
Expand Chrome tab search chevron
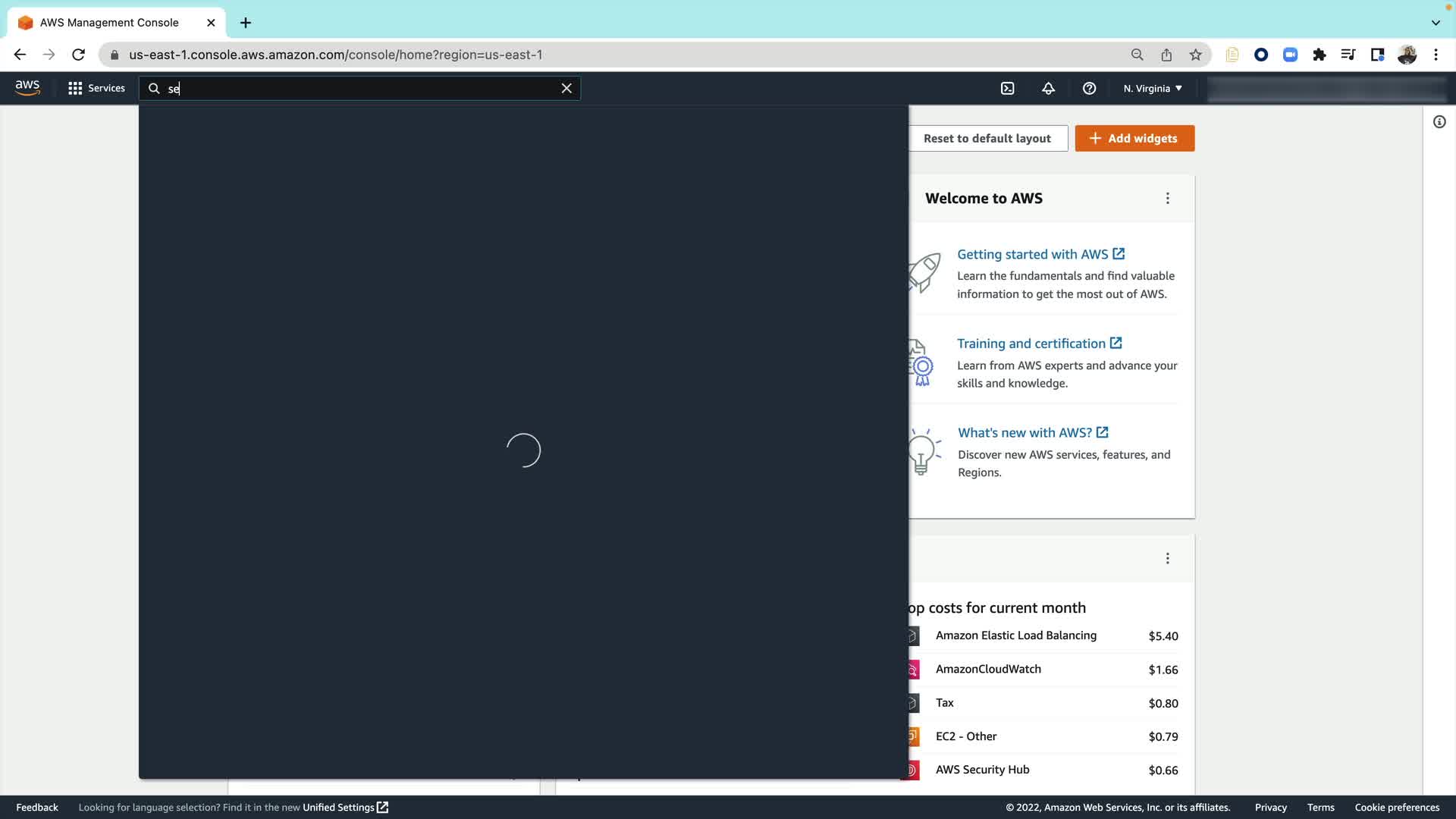tap(1436, 23)
